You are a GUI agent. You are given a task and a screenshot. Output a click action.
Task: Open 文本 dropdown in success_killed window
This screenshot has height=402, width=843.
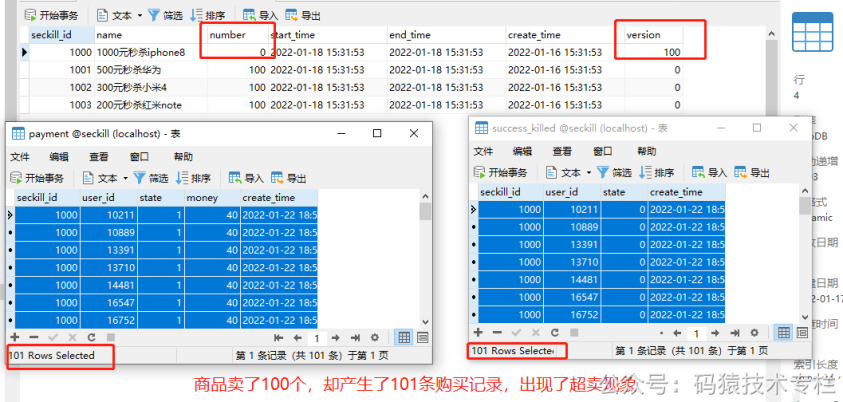click(569, 173)
